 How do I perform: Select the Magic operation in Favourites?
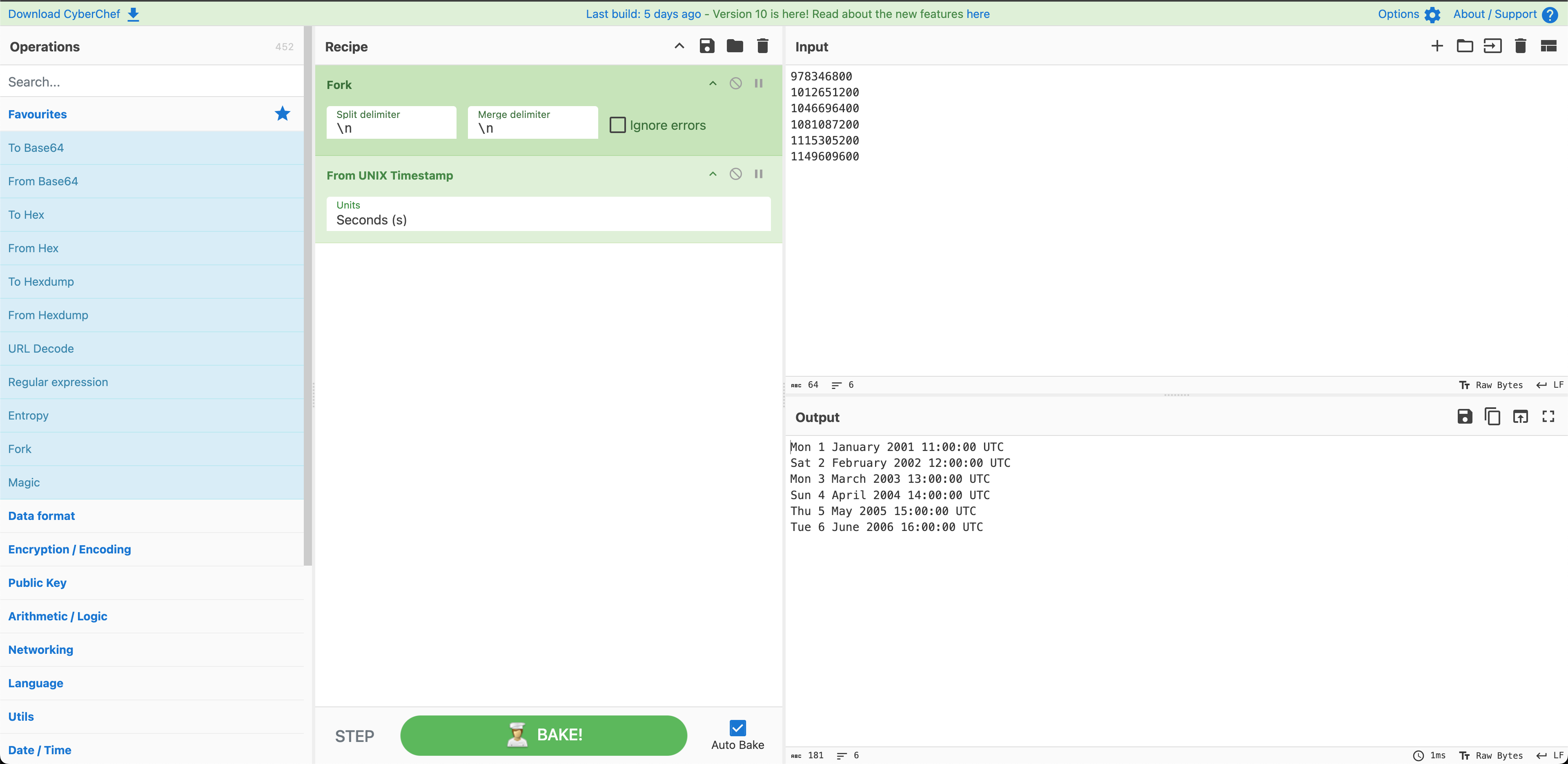(x=24, y=482)
